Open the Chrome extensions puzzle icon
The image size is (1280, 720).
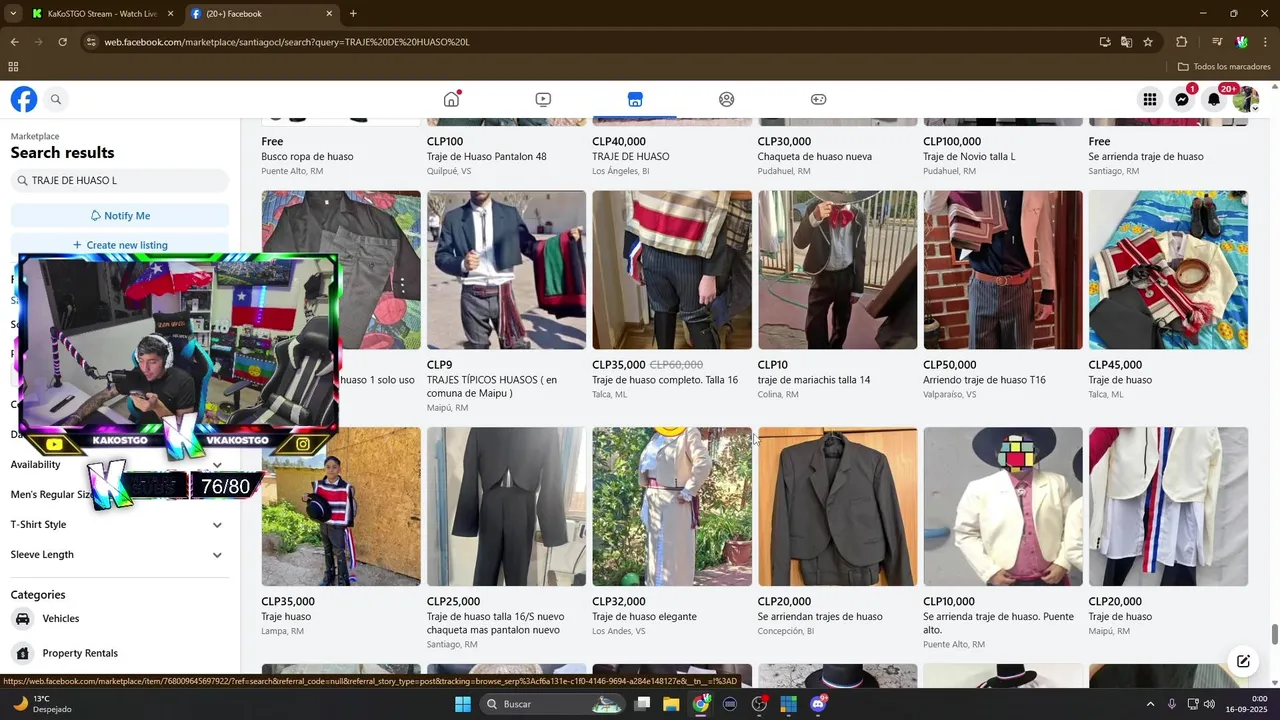pos(1181,42)
